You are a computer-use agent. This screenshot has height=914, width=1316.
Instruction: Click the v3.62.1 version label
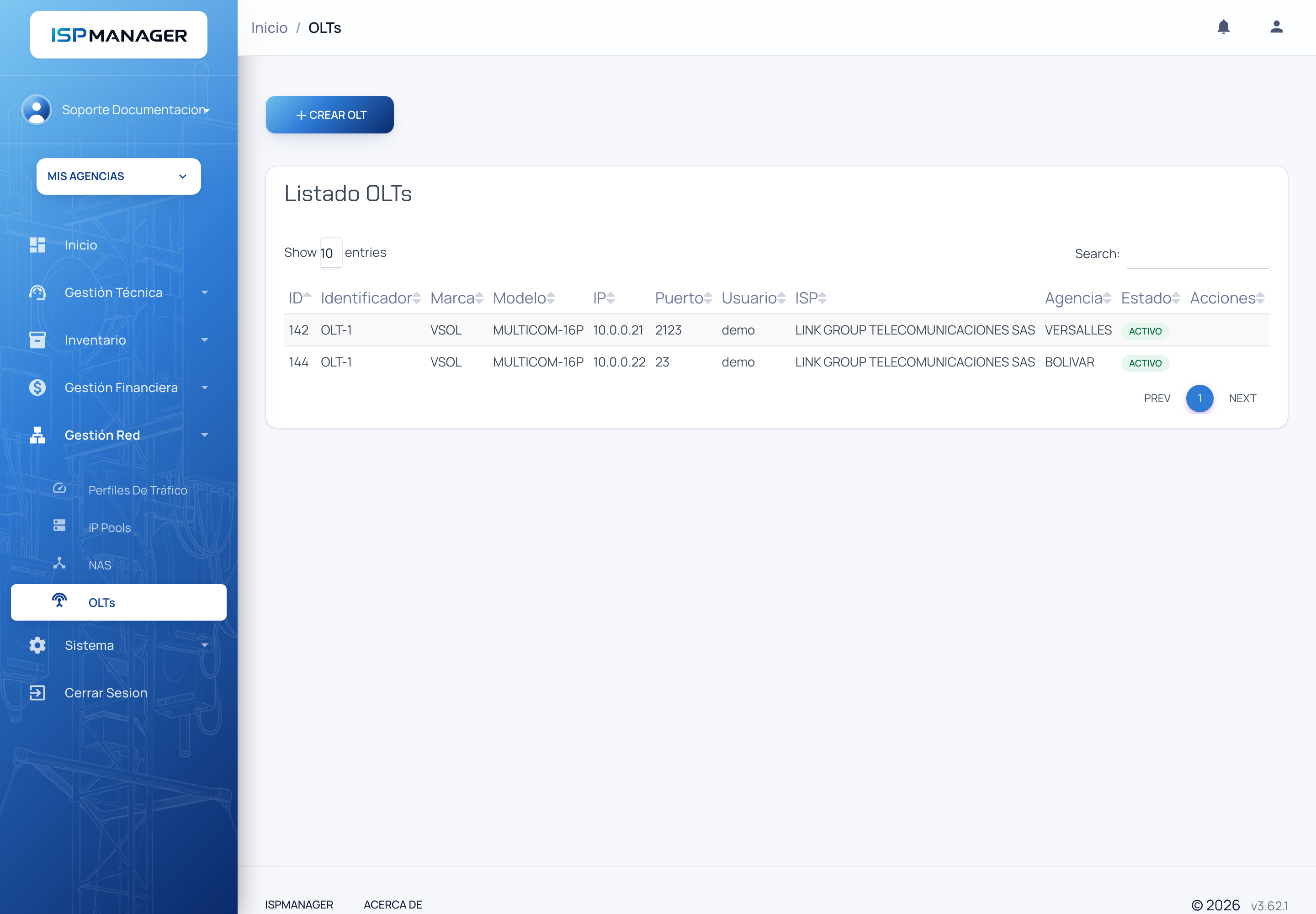[x=1269, y=906]
